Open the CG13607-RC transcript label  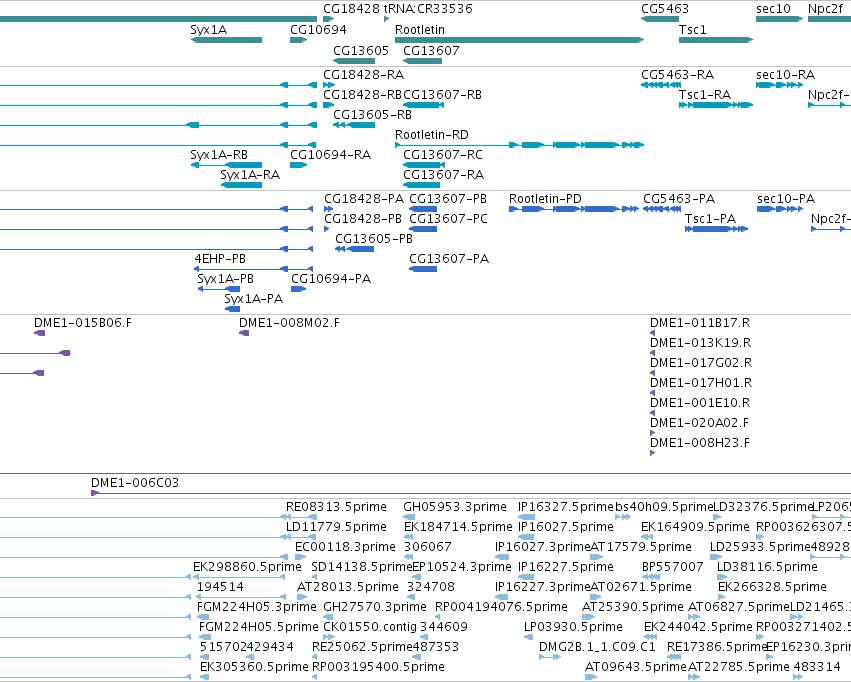click(x=443, y=155)
